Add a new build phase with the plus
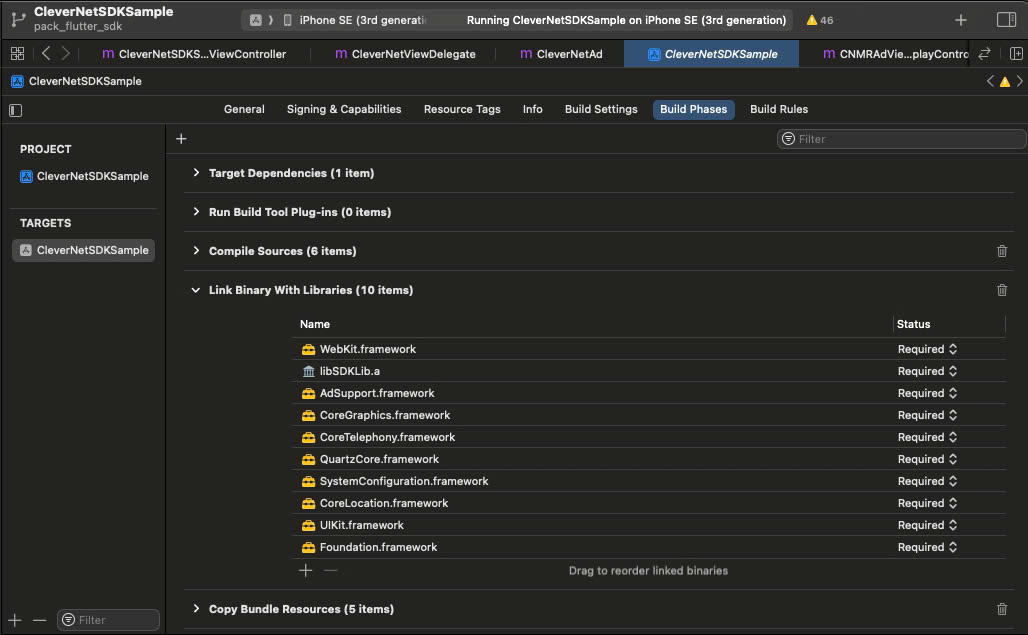Viewport: 1028px width, 635px height. point(182,139)
